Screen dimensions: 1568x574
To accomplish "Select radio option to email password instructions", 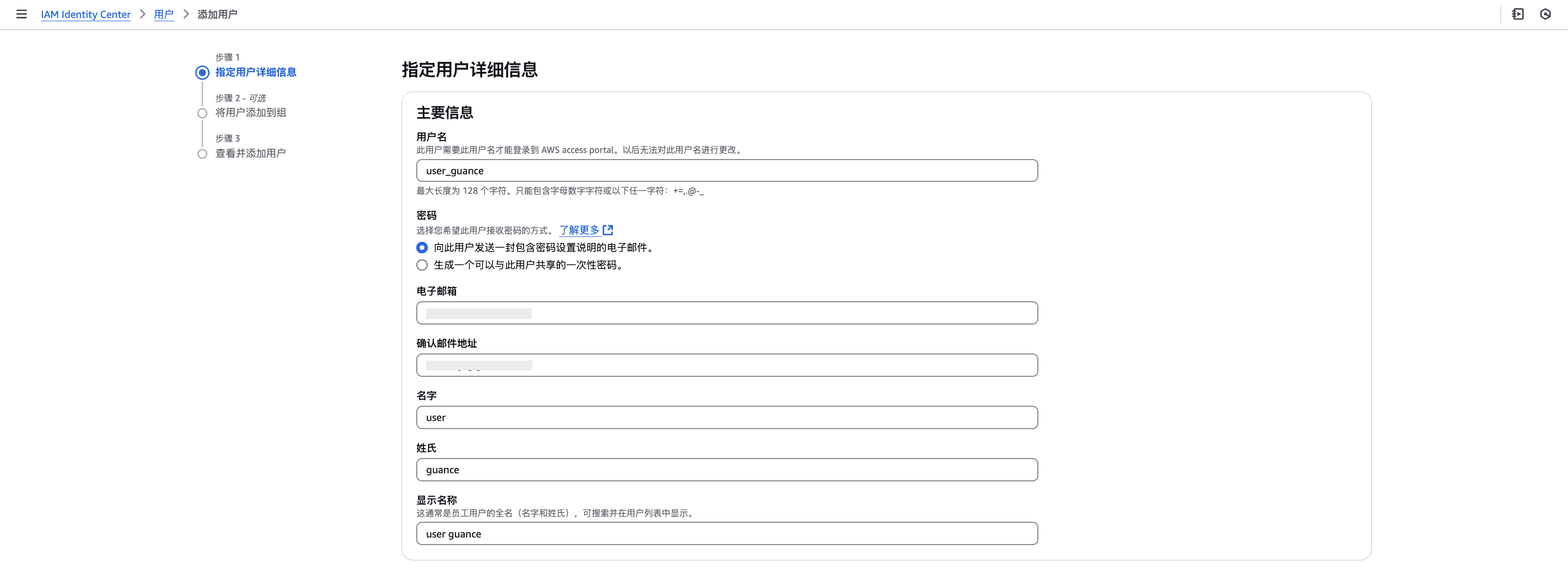I will point(422,248).
